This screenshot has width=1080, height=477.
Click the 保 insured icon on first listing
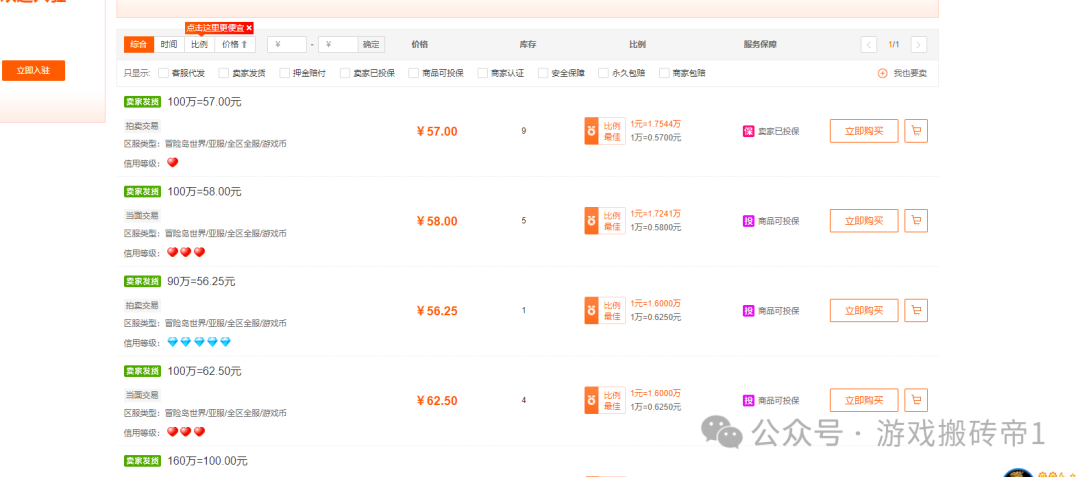tap(748, 131)
